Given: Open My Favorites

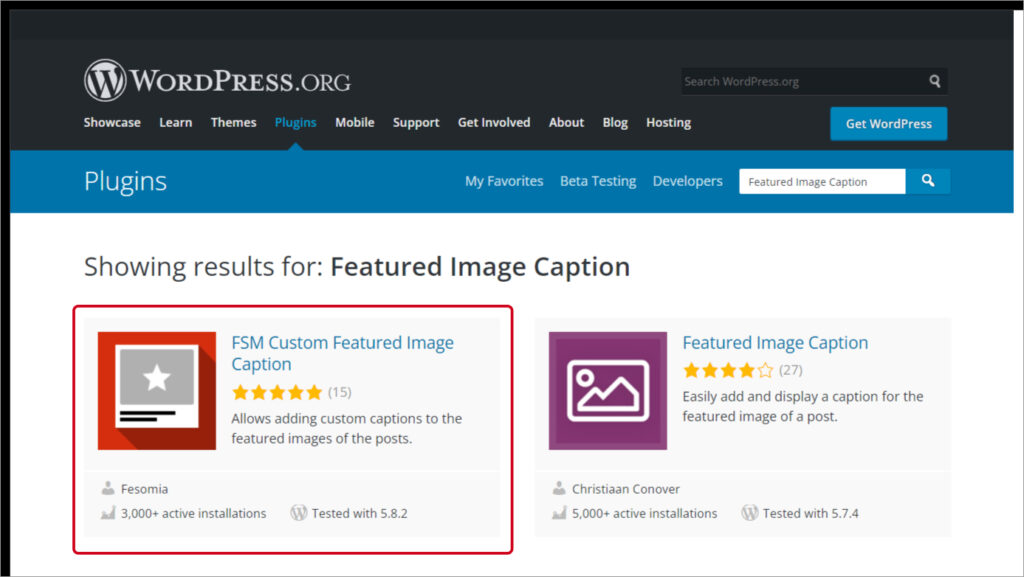Looking at the screenshot, I should tap(503, 181).
